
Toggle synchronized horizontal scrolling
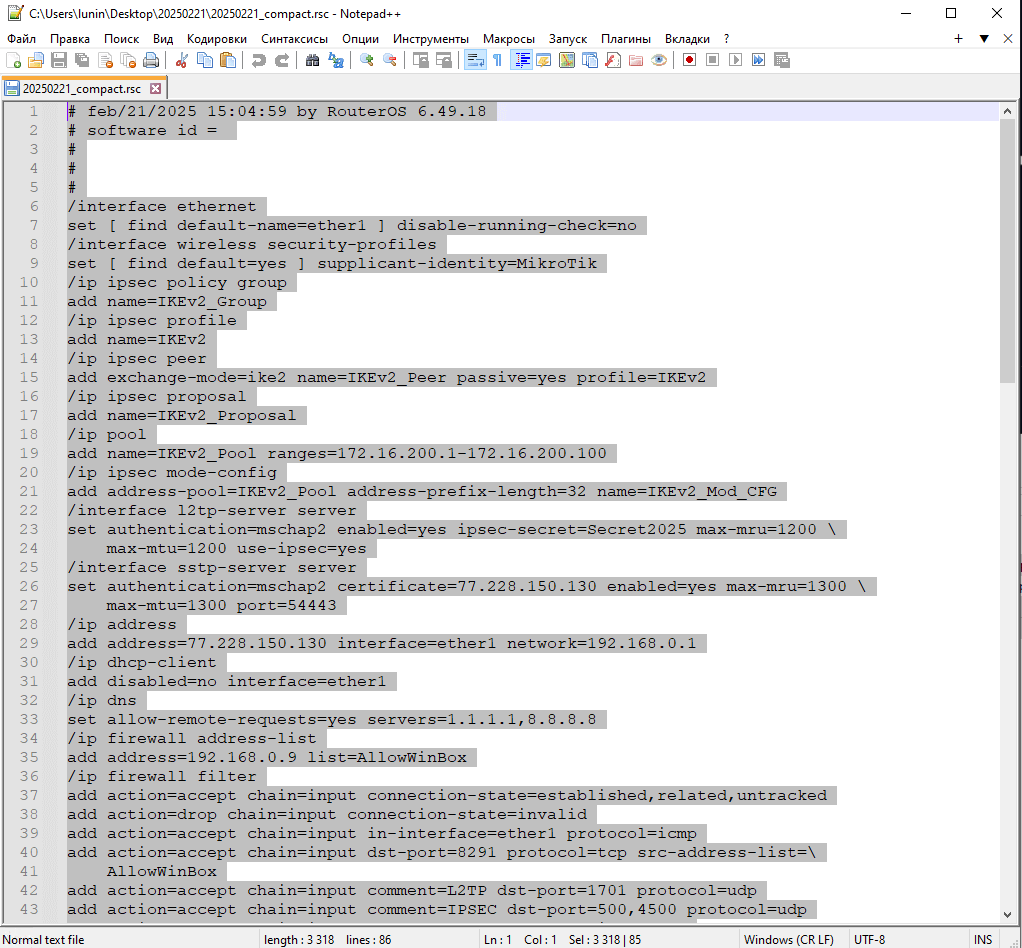pos(444,61)
